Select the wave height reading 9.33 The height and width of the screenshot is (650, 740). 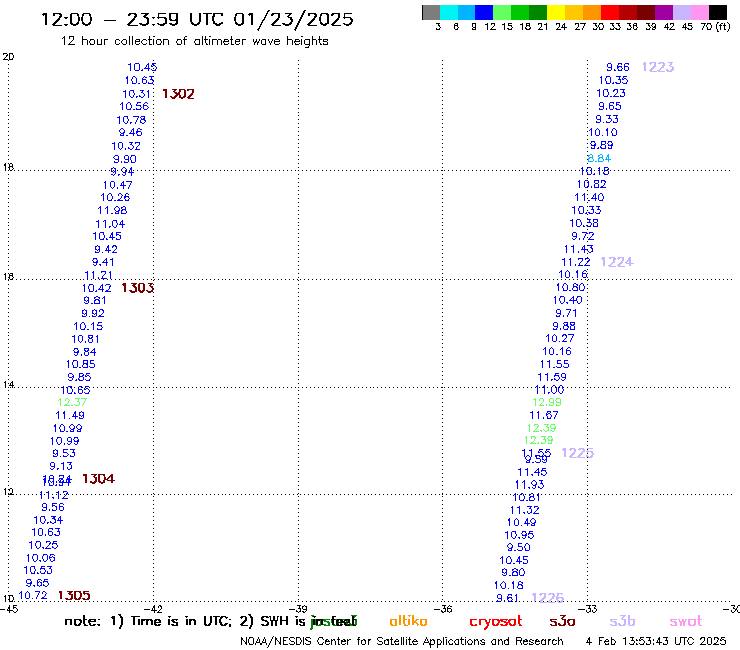click(x=606, y=119)
